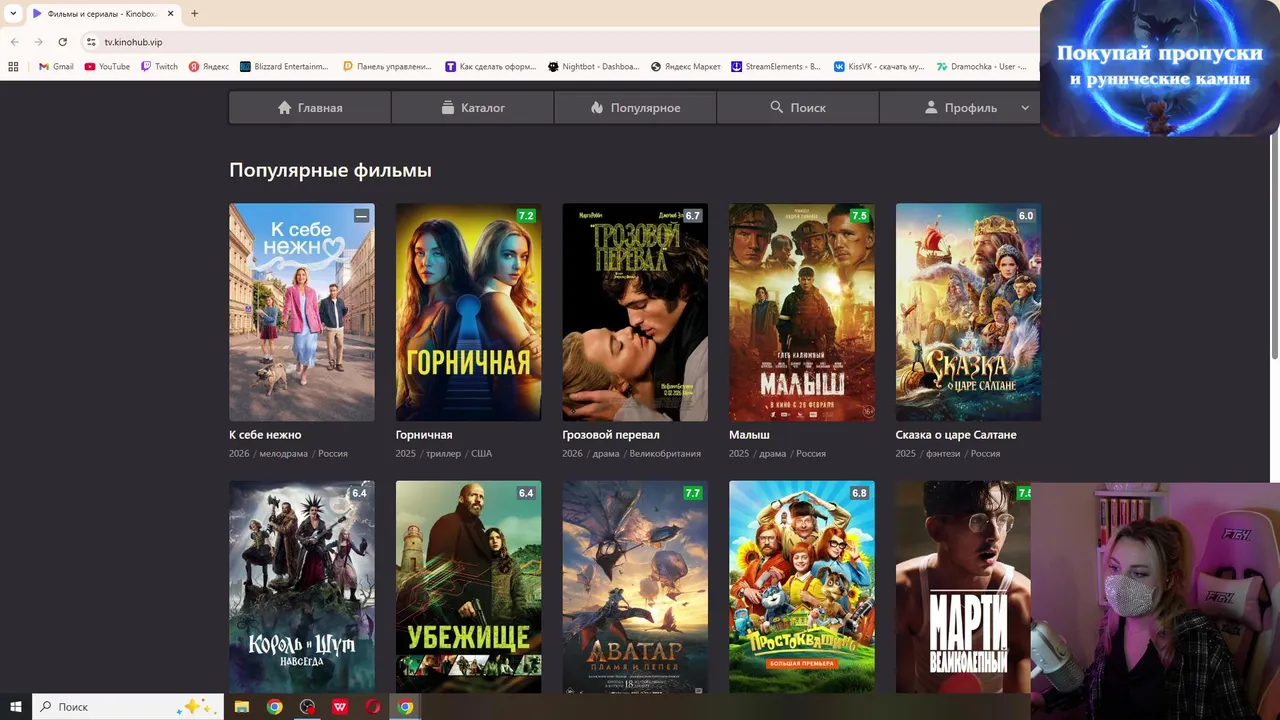Open the Каталог section
This screenshot has width=1280, height=720.
[x=473, y=108]
